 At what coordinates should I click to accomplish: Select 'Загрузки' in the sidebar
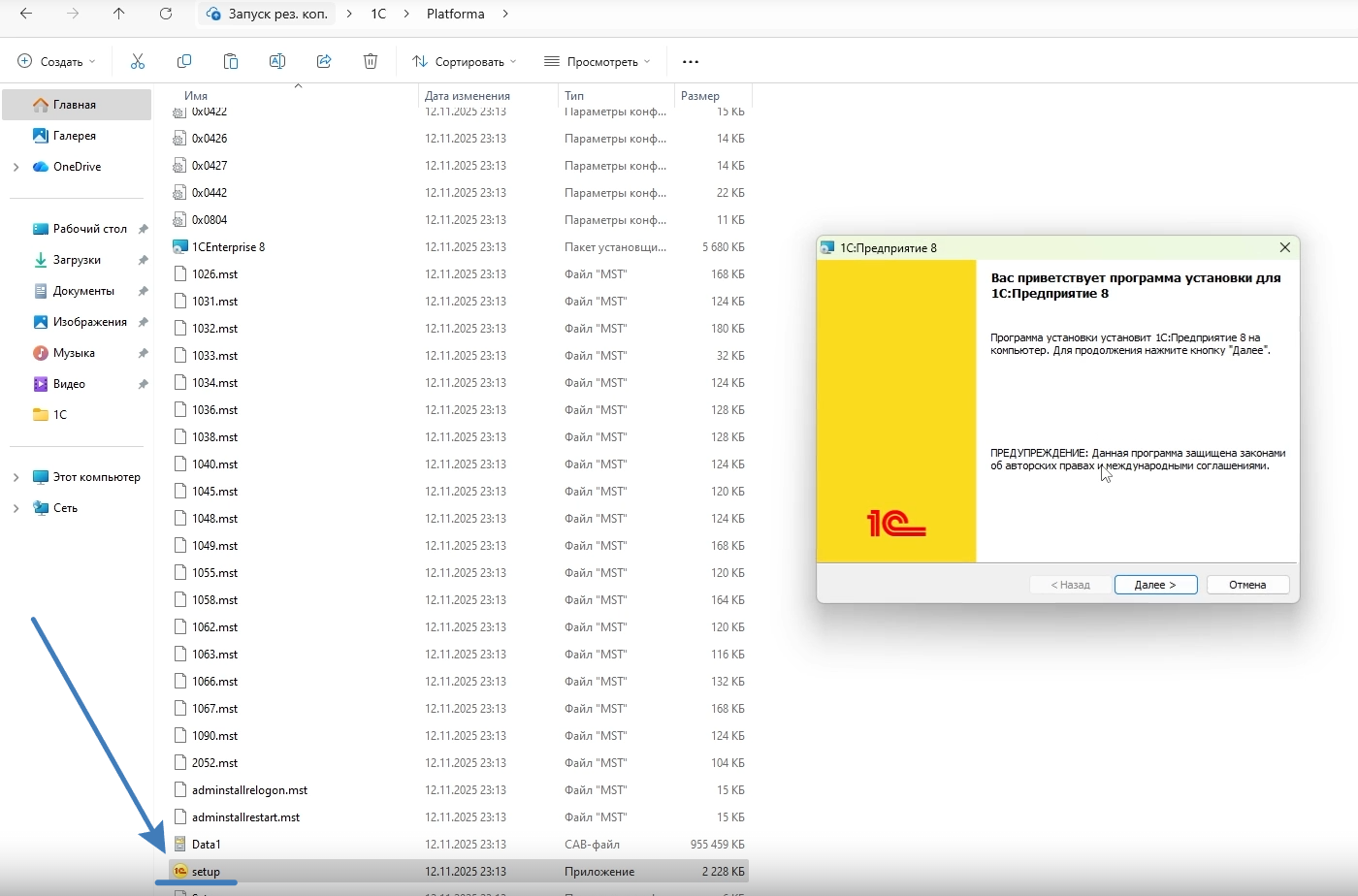point(77,260)
